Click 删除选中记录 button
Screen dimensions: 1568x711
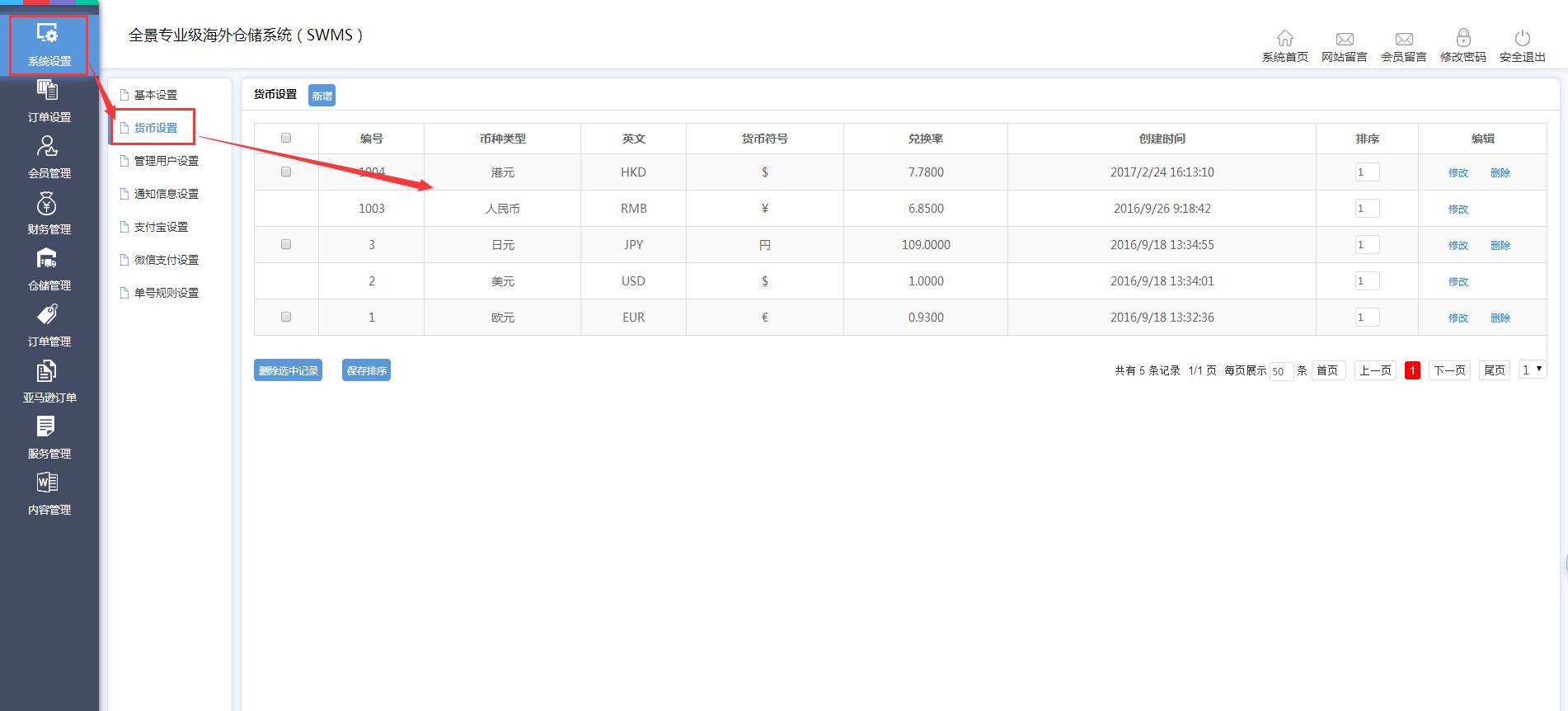tap(288, 370)
